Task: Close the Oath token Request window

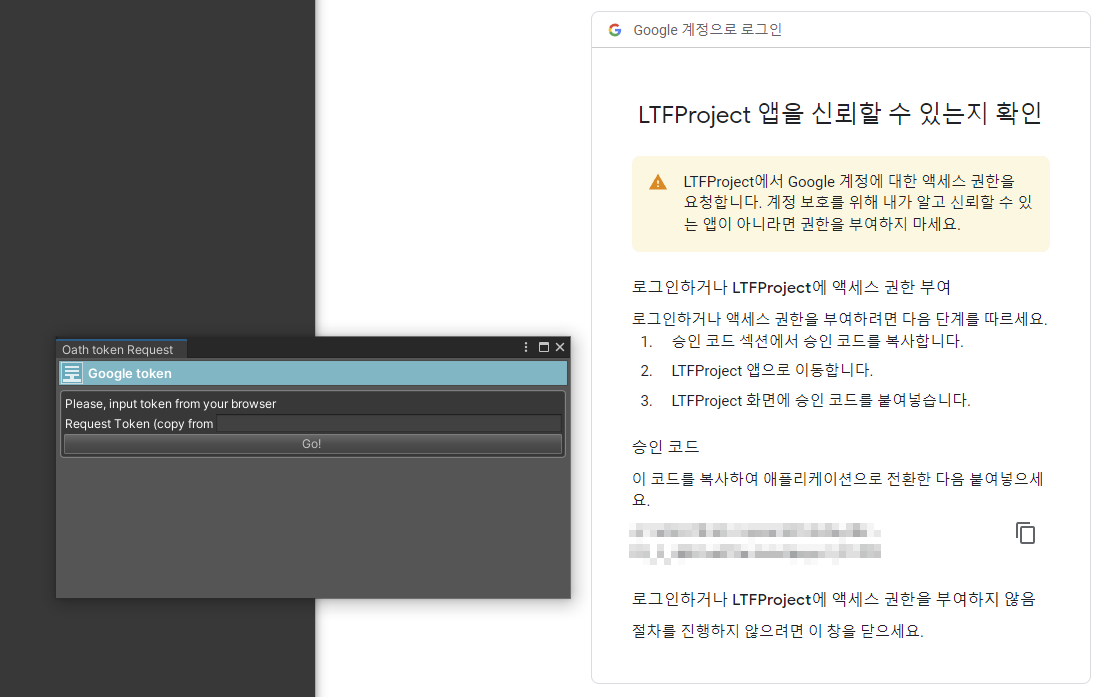Action: coord(560,347)
